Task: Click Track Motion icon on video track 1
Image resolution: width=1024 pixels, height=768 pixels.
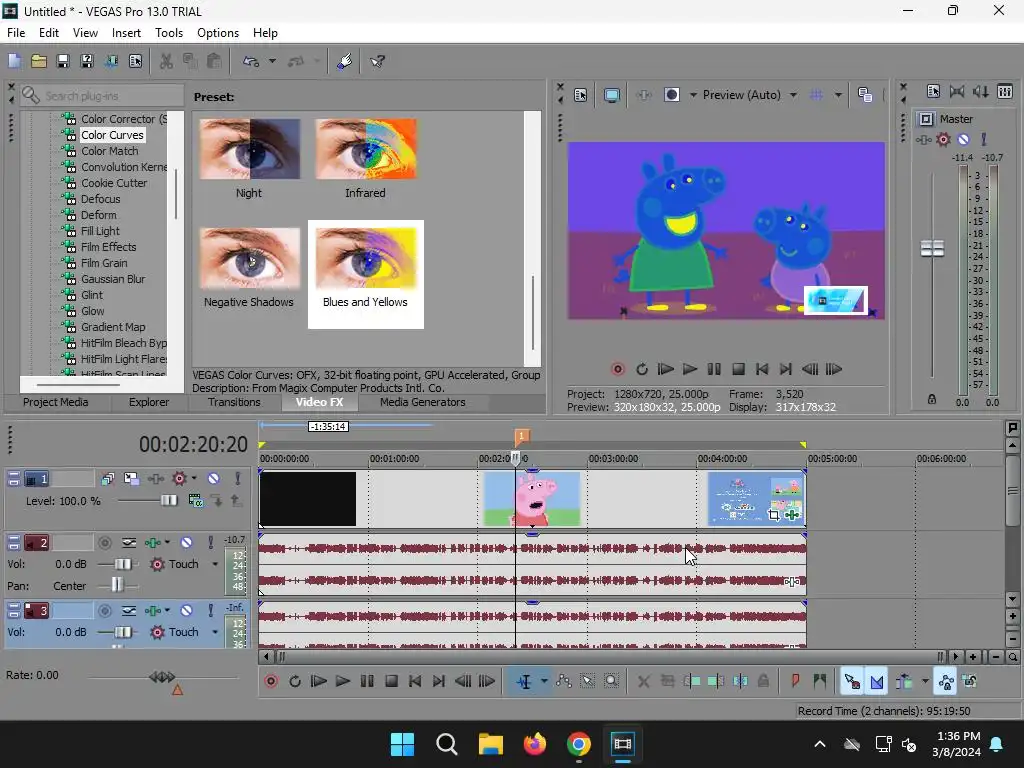Action: [x=131, y=479]
